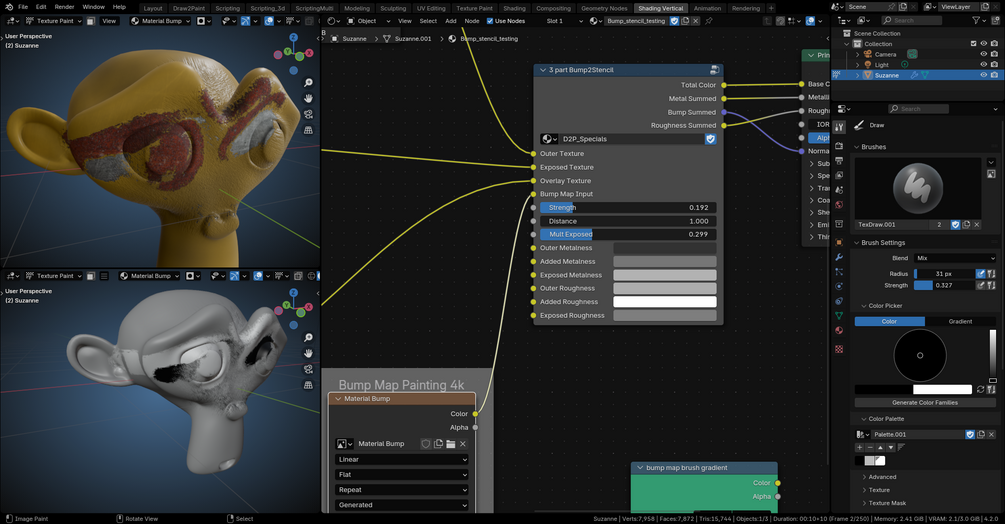1005x524 pixels.
Task: Open the Render menu
Action: (x=64, y=7)
